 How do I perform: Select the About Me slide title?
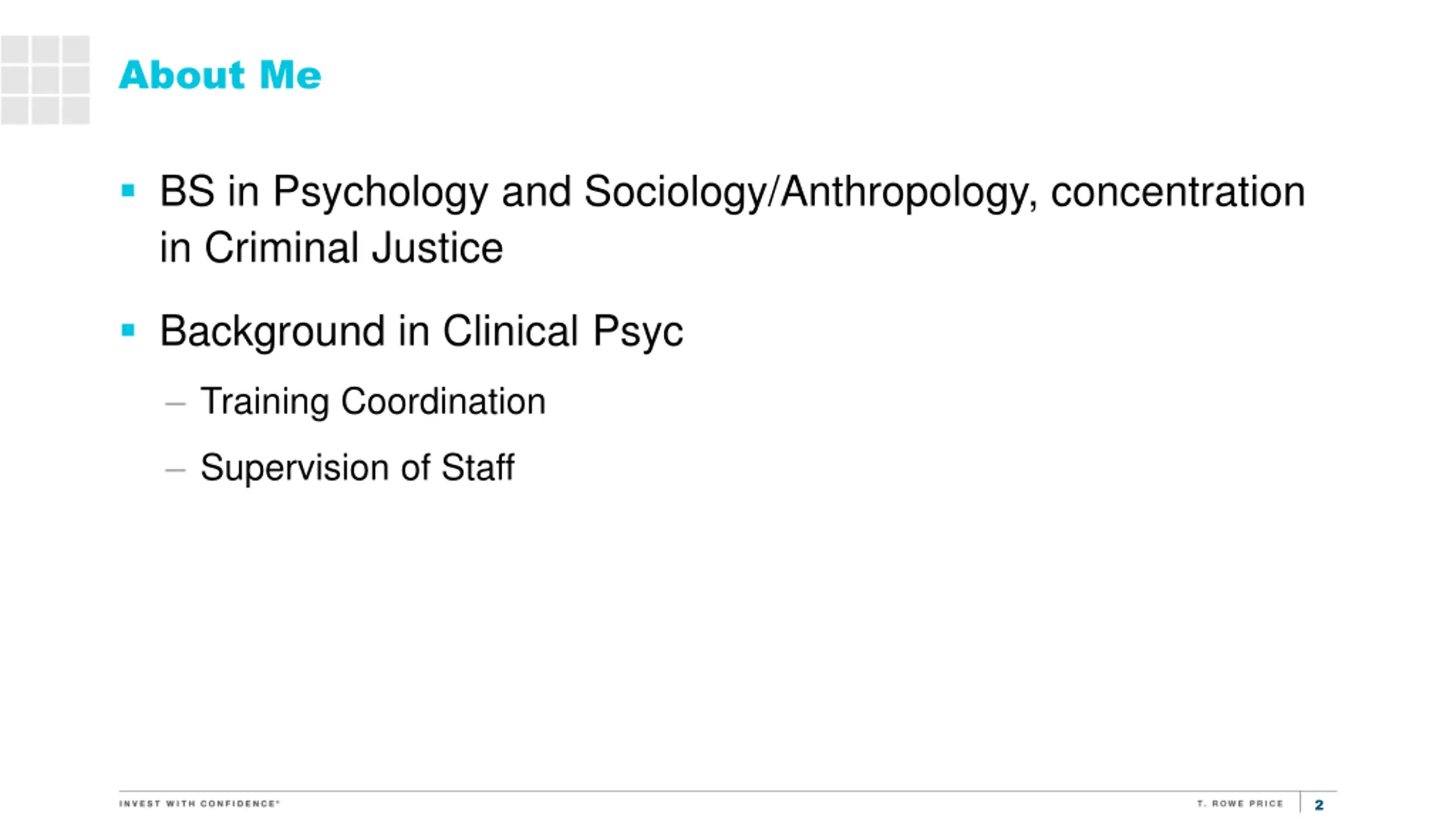point(220,75)
